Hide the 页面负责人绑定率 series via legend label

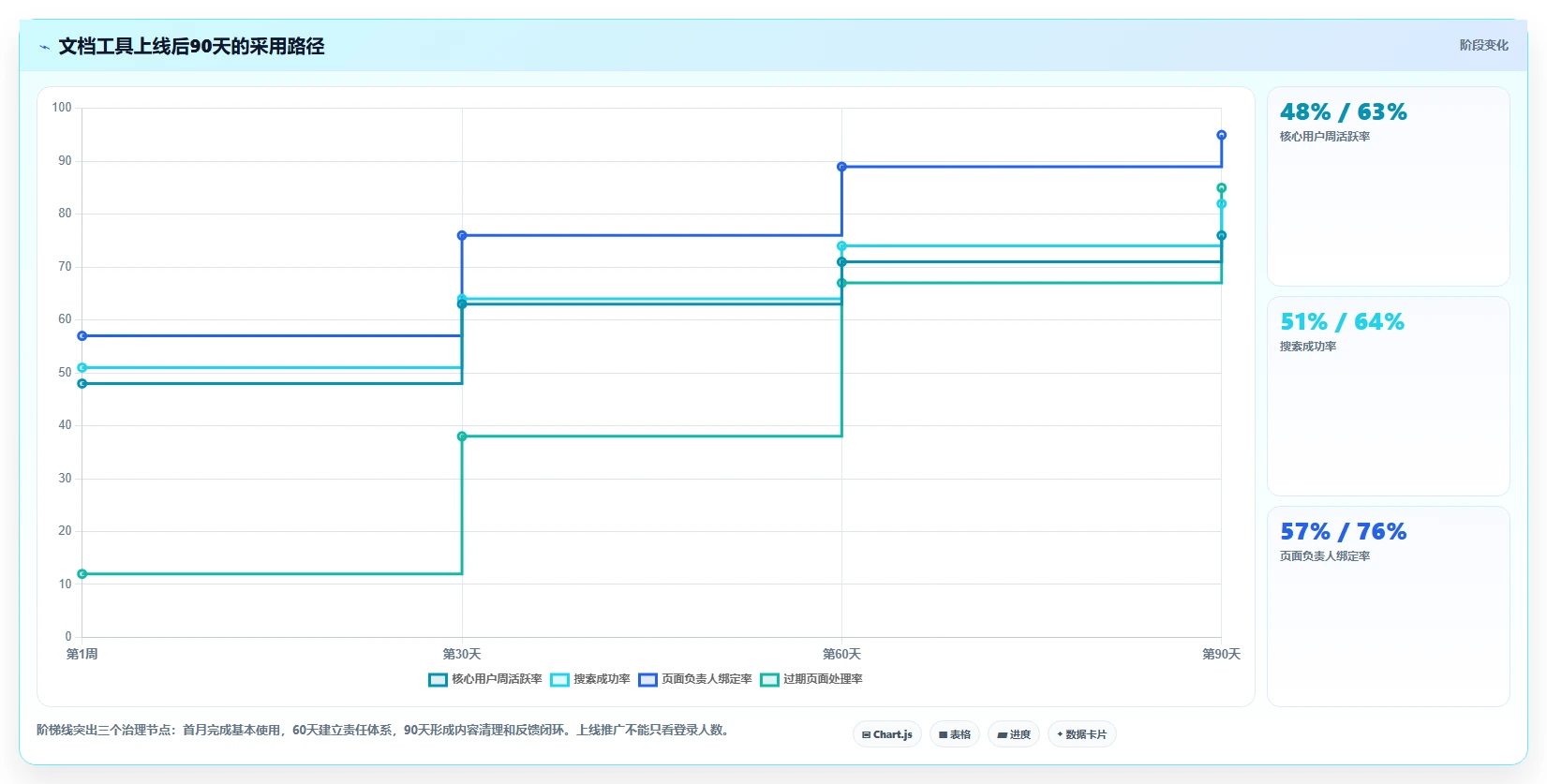click(707, 679)
